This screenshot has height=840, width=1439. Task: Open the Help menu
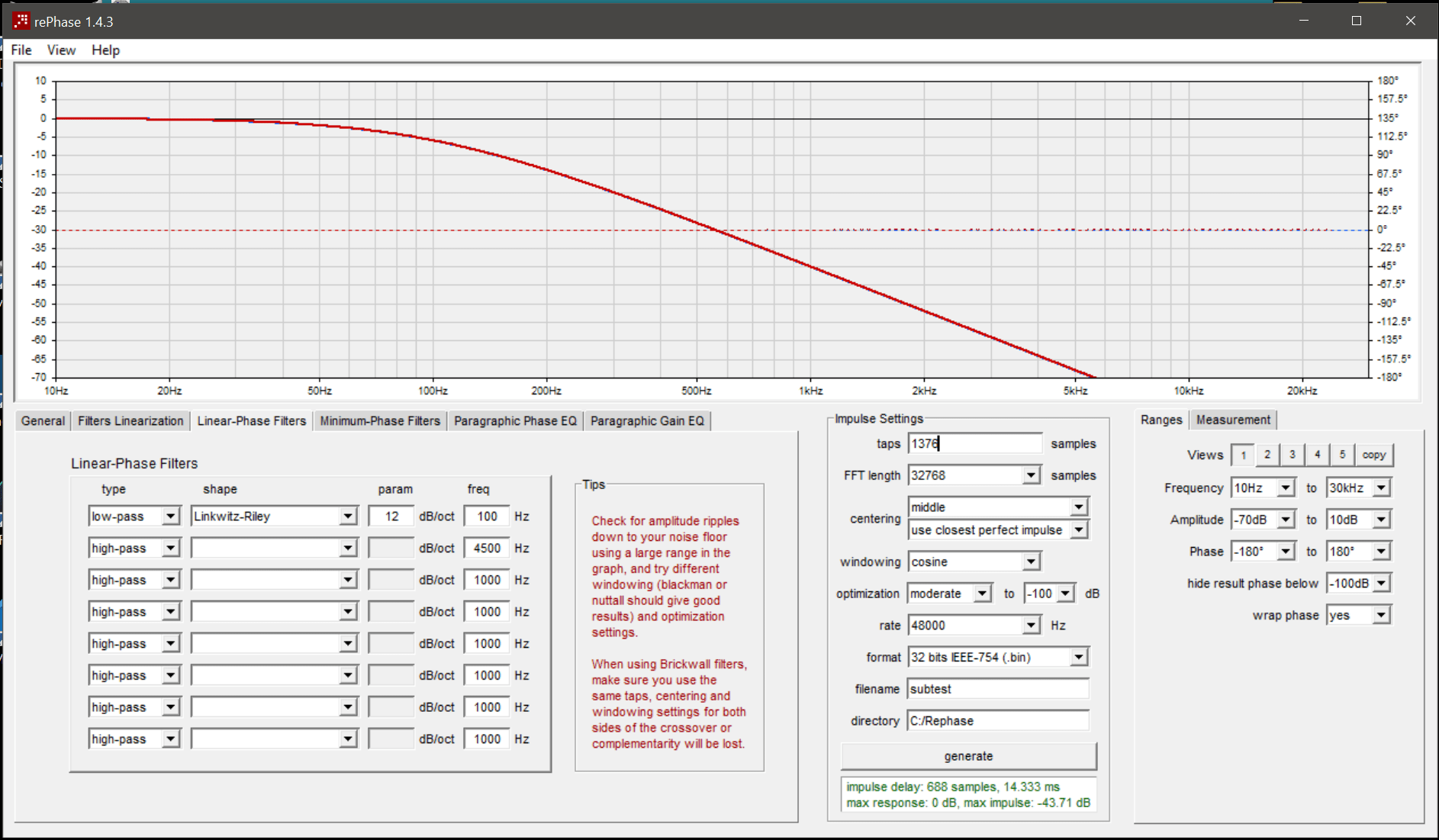[x=105, y=50]
